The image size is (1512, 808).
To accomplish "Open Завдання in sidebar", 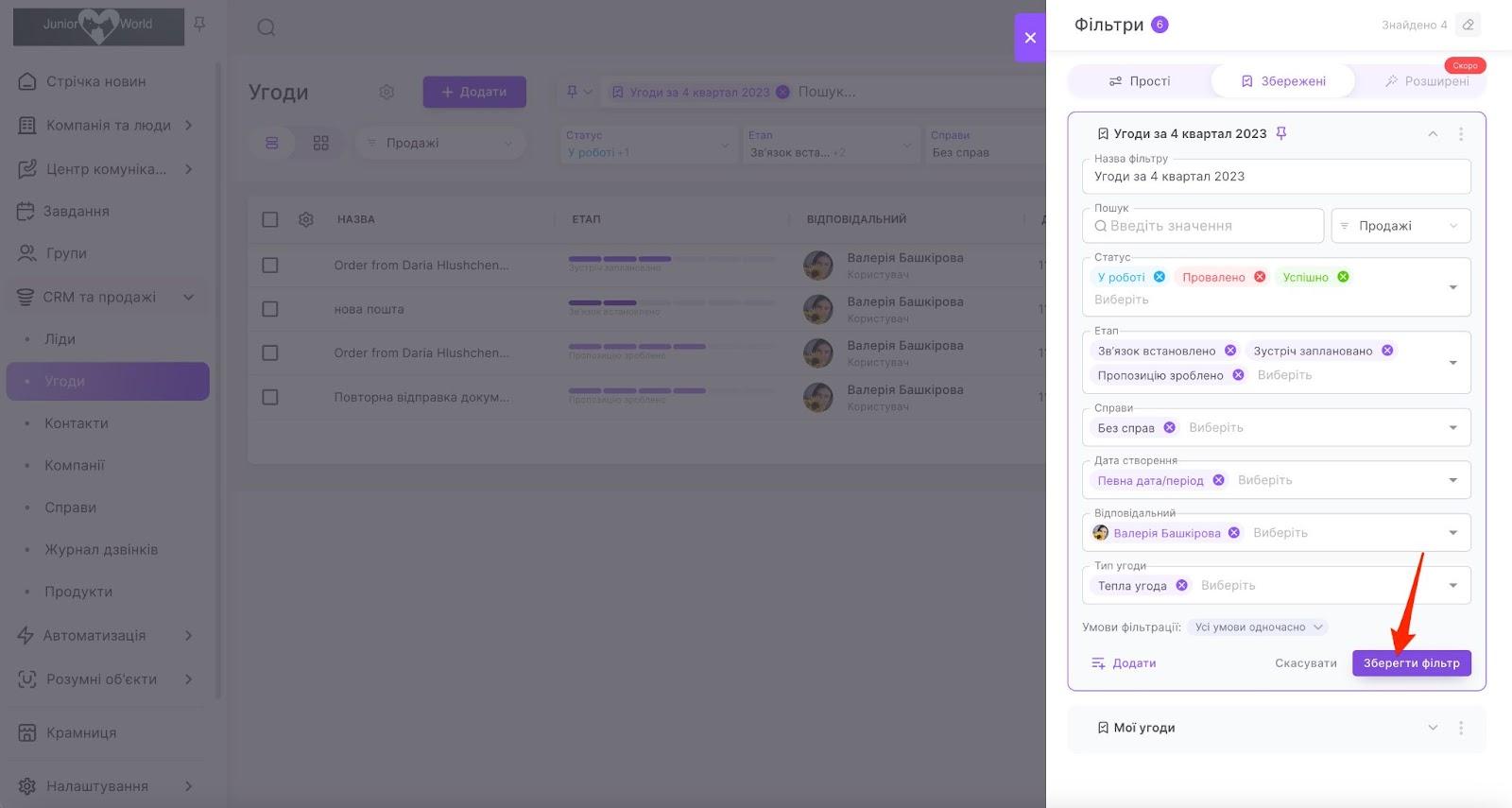I will click(x=77, y=211).
